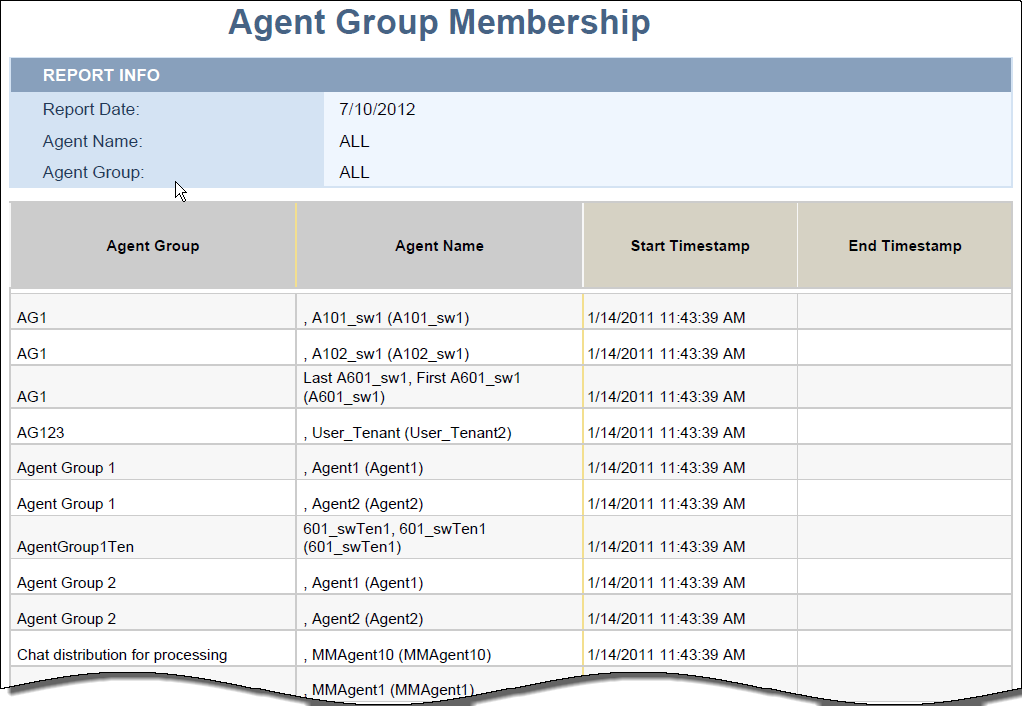Click the Chat distribution for processing cell

(122, 655)
